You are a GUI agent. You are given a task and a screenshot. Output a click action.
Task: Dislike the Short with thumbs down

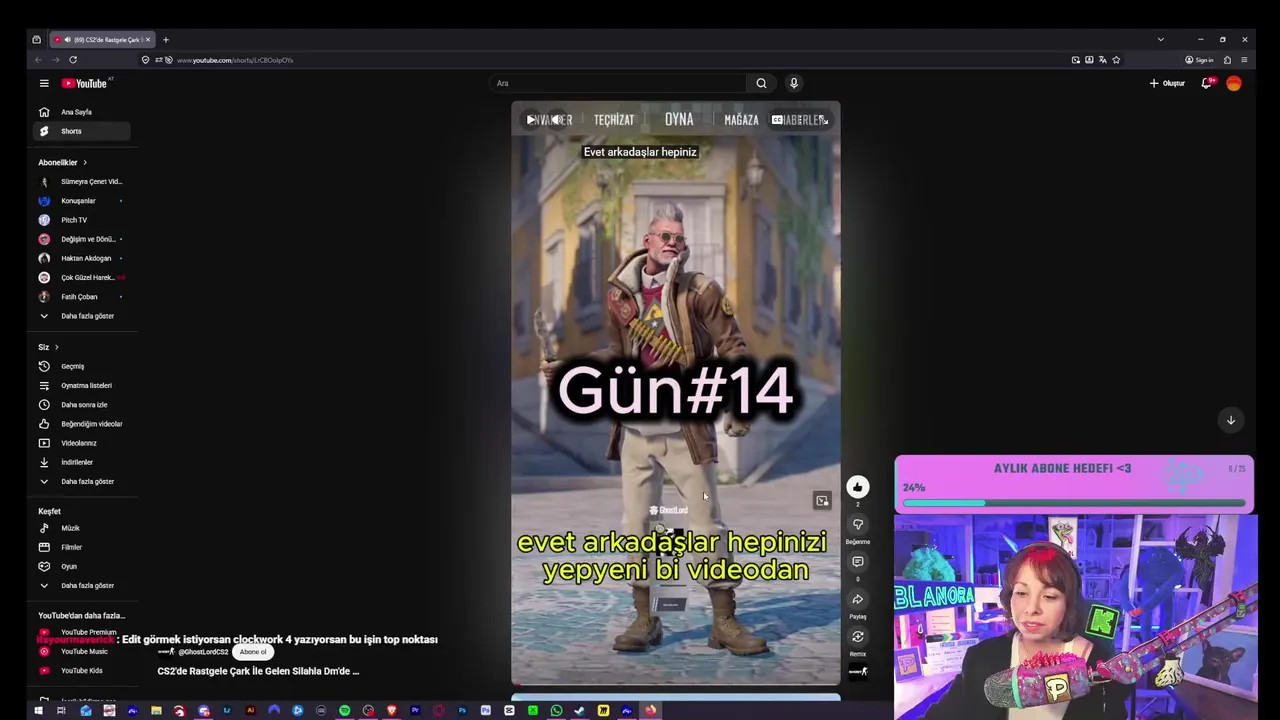pos(857,524)
